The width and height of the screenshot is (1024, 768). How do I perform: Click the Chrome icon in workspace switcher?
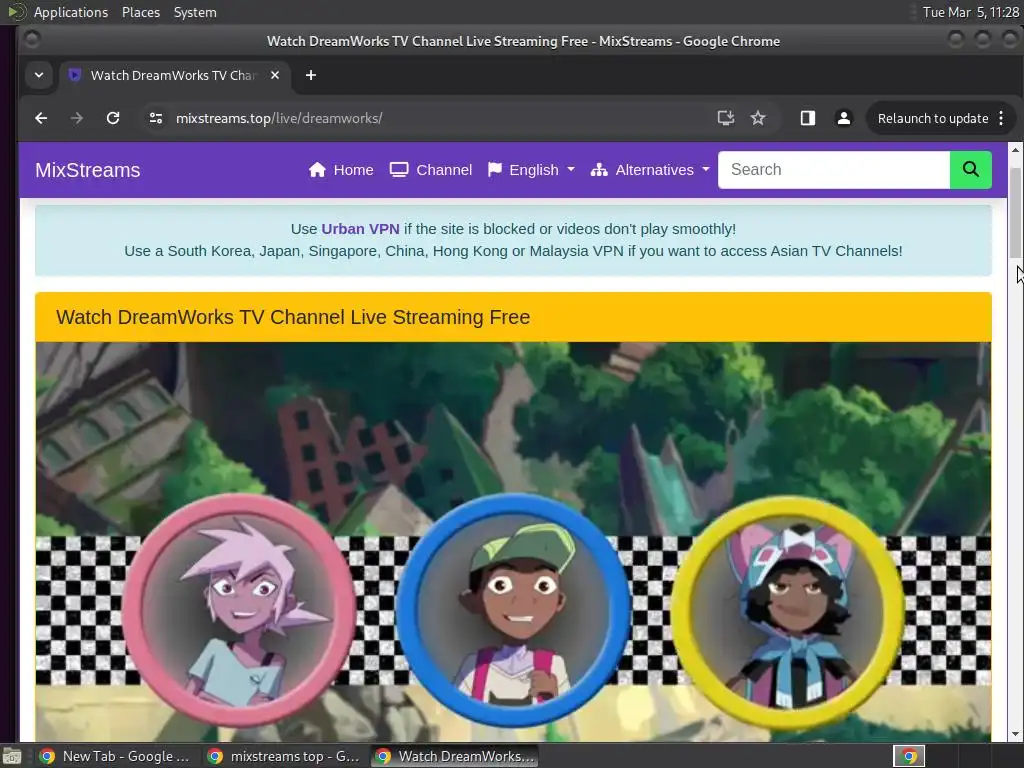click(x=908, y=756)
